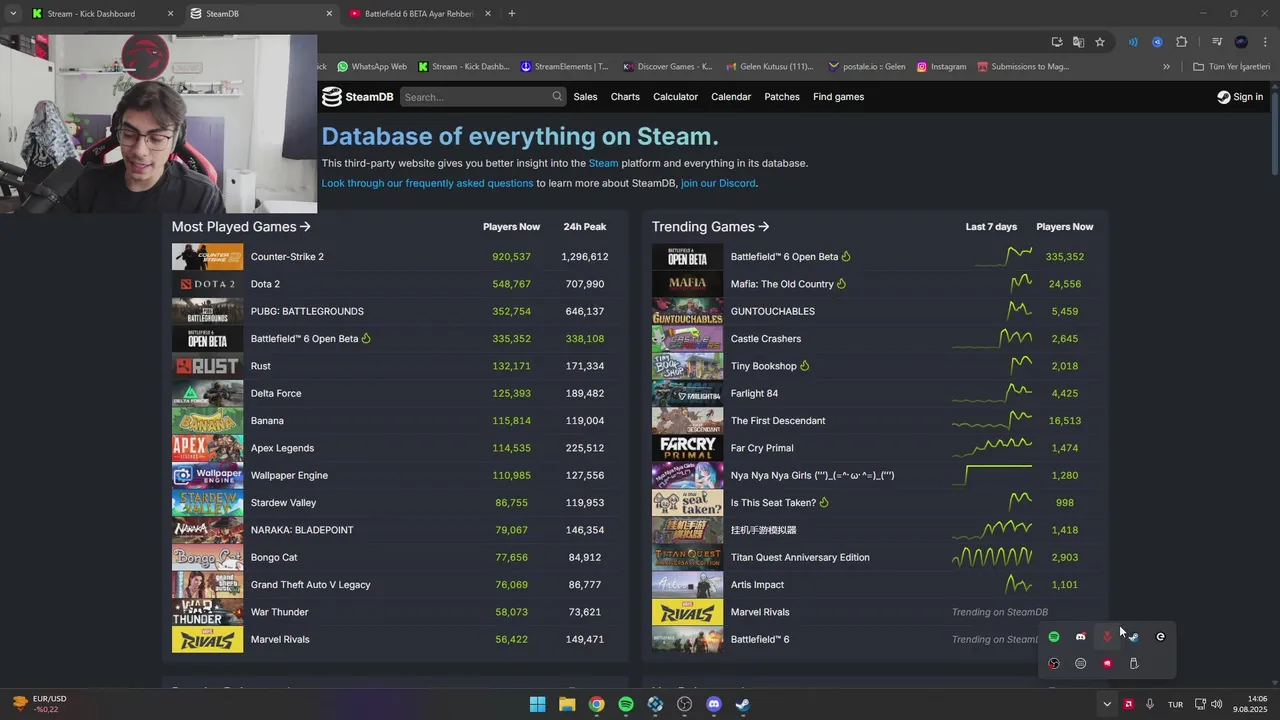Click the microphone icon in system tray

tap(1150, 704)
